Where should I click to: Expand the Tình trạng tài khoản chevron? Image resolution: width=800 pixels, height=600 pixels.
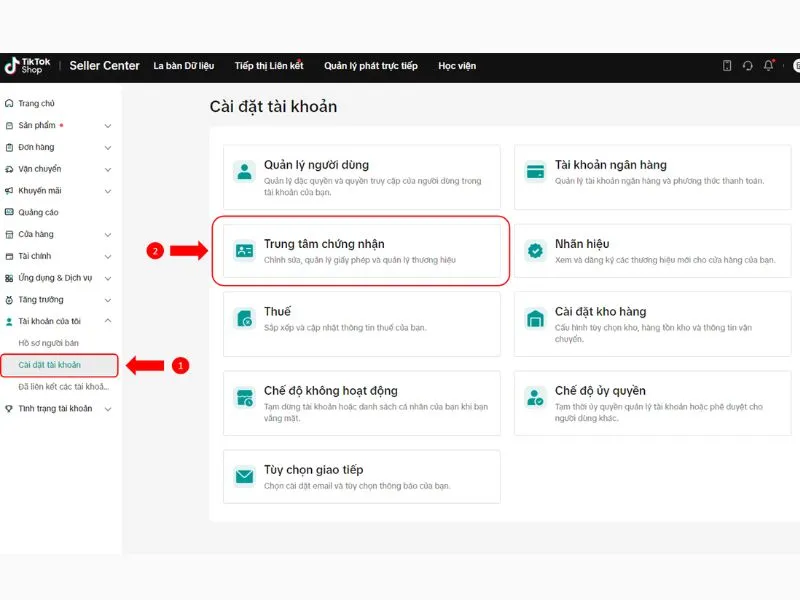pyautogui.click(x=108, y=409)
